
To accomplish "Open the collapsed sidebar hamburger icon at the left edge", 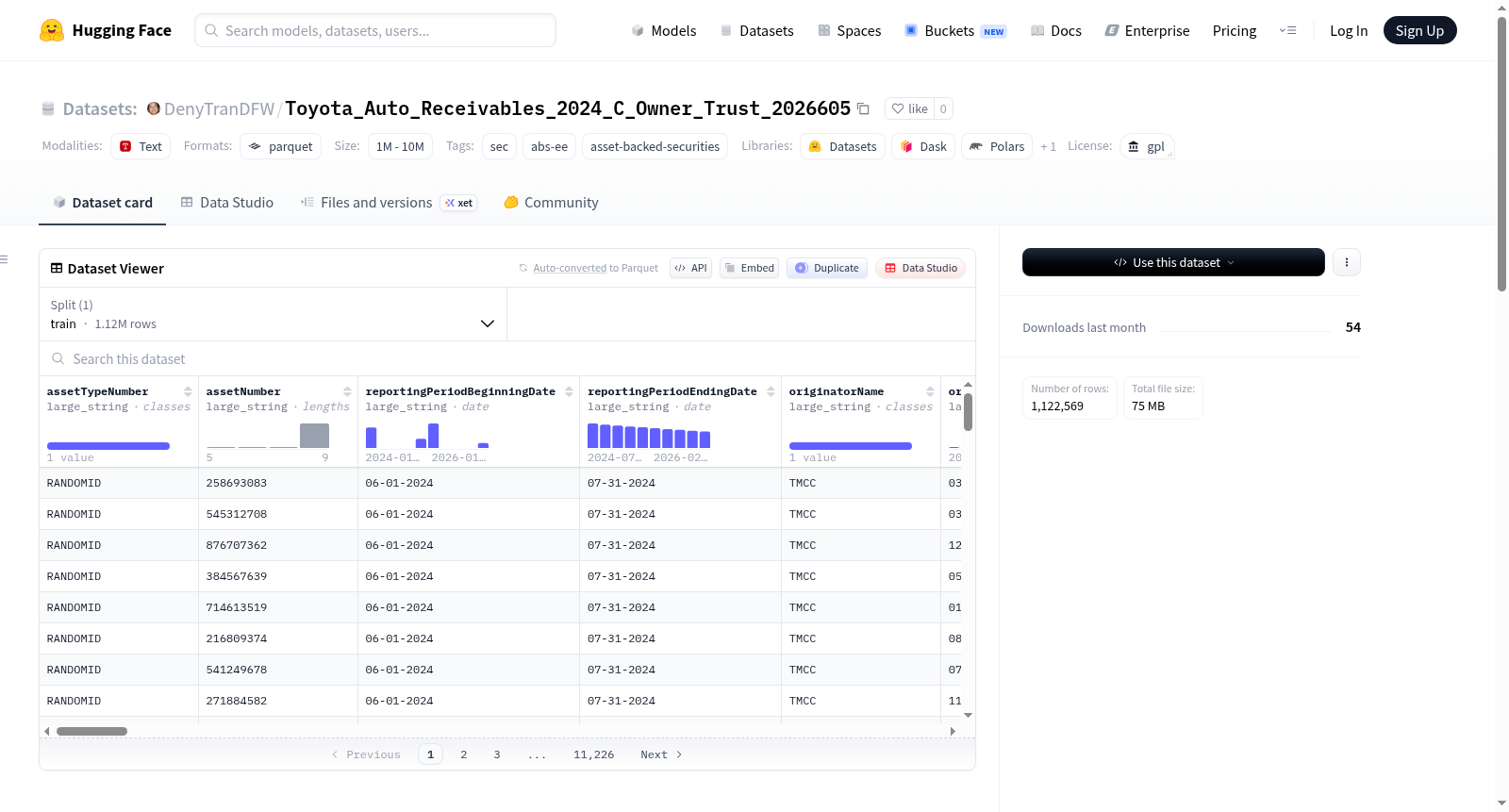I will pos(4,259).
